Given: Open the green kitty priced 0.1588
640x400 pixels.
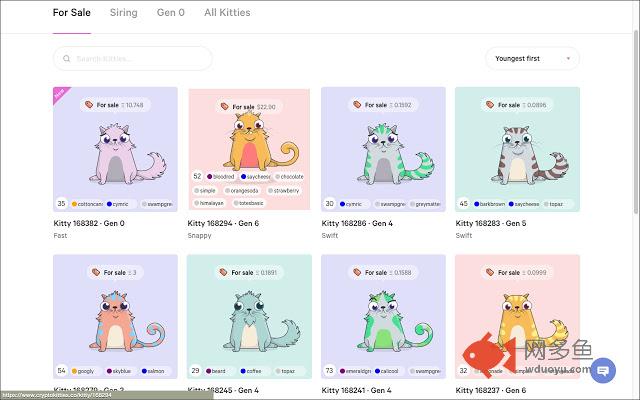Looking at the screenshot, I should (x=383, y=317).
